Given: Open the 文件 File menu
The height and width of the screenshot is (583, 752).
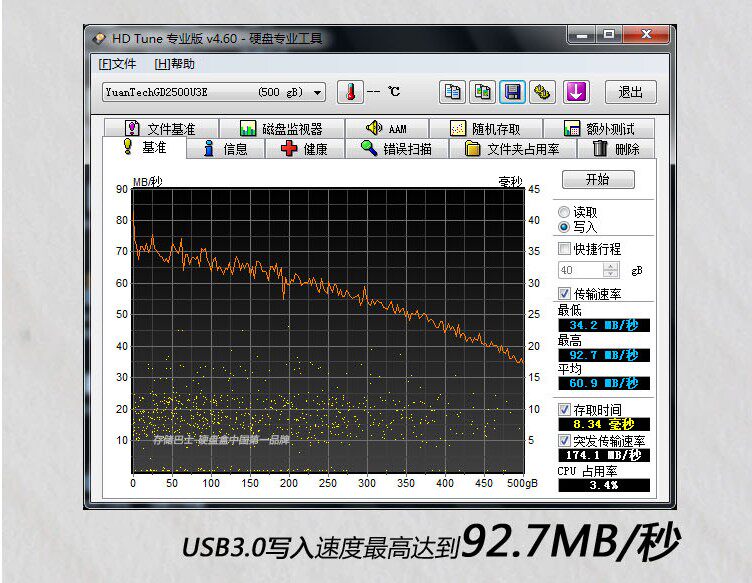Looking at the screenshot, I should 117,64.
